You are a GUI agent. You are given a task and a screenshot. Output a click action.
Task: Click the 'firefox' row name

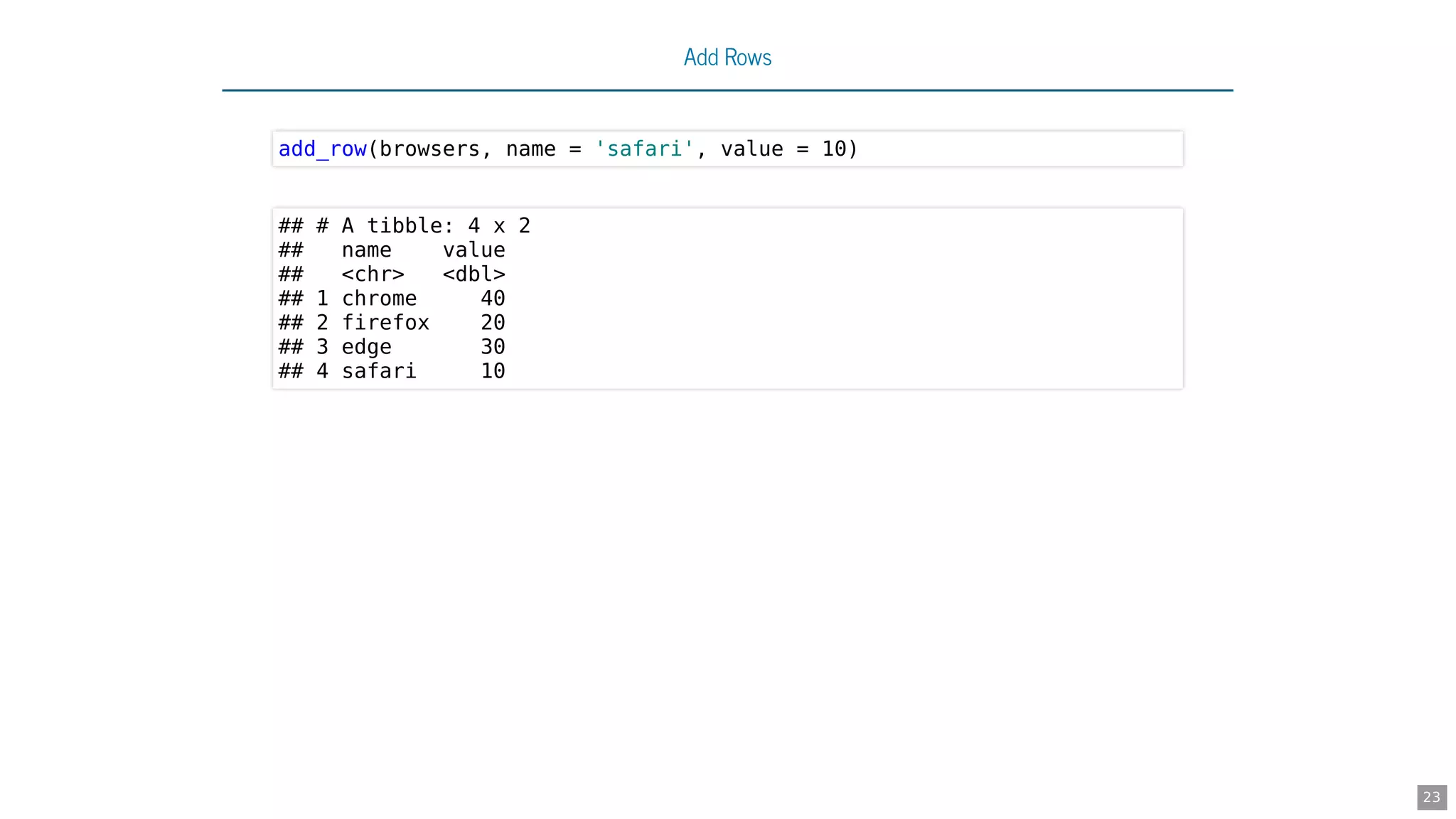pos(385,323)
